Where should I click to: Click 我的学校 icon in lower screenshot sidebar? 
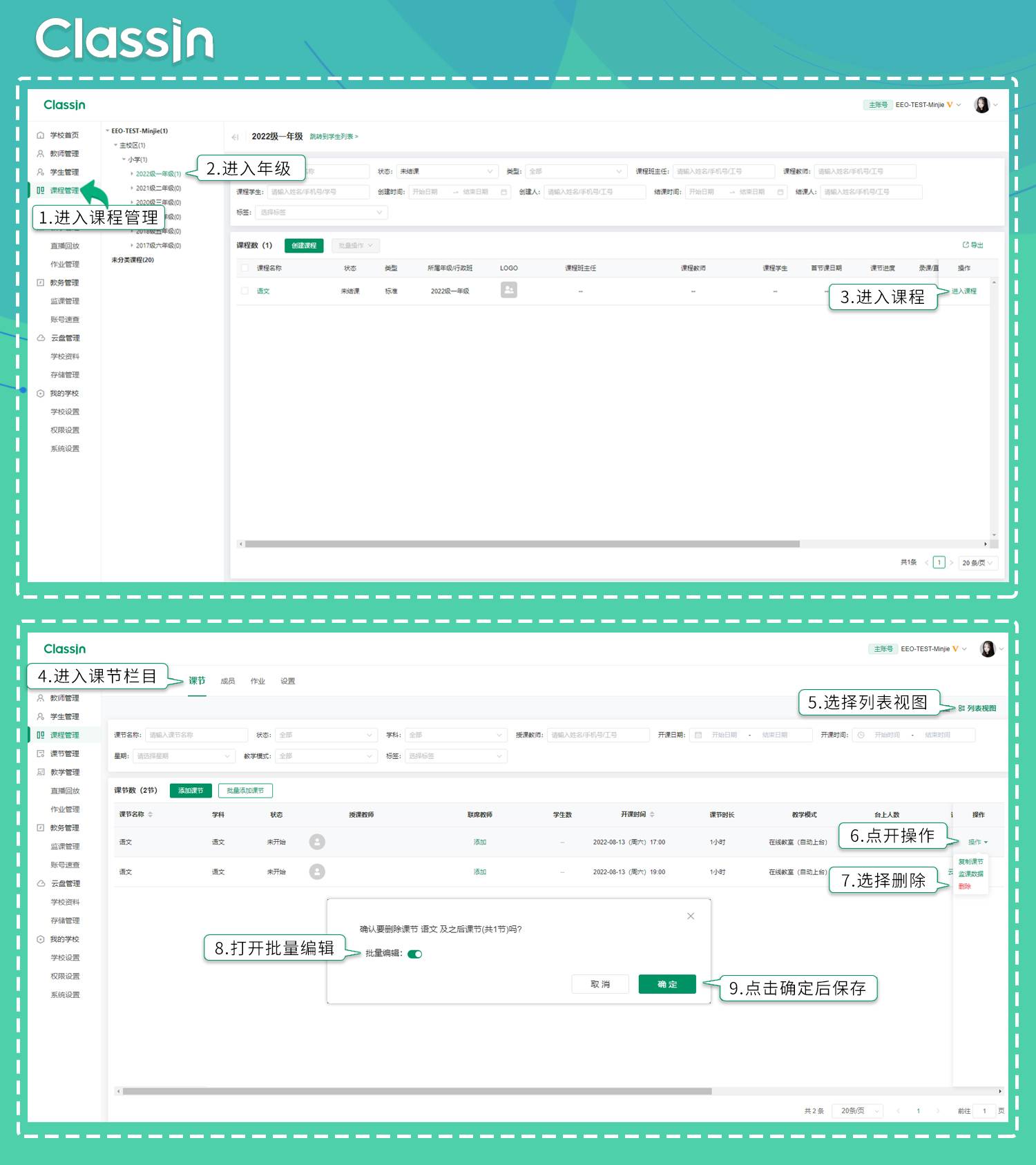point(41,939)
